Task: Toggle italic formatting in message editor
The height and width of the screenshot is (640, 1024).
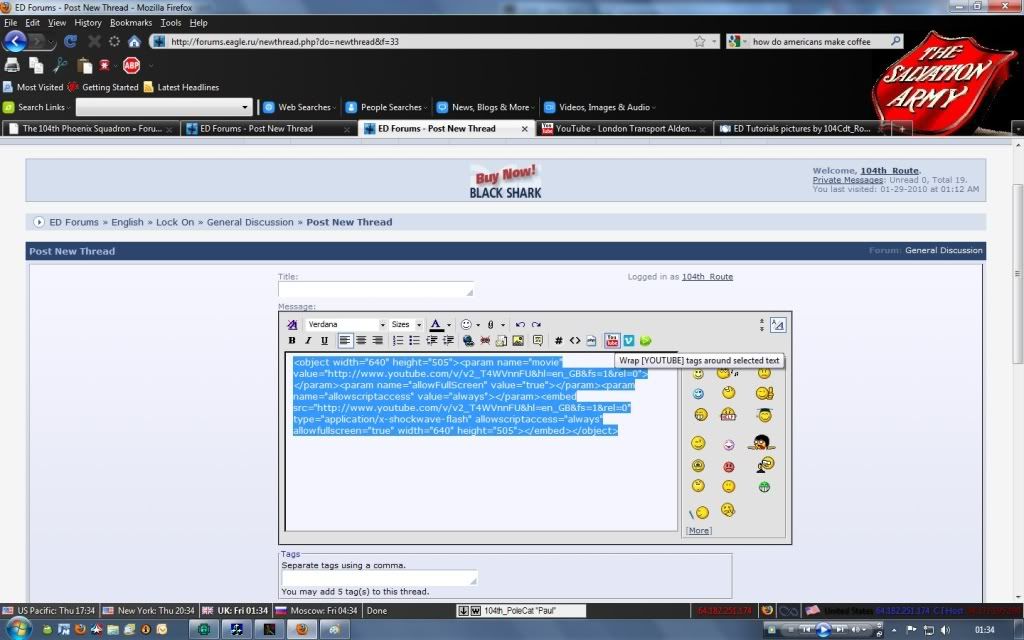Action: click(308, 341)
